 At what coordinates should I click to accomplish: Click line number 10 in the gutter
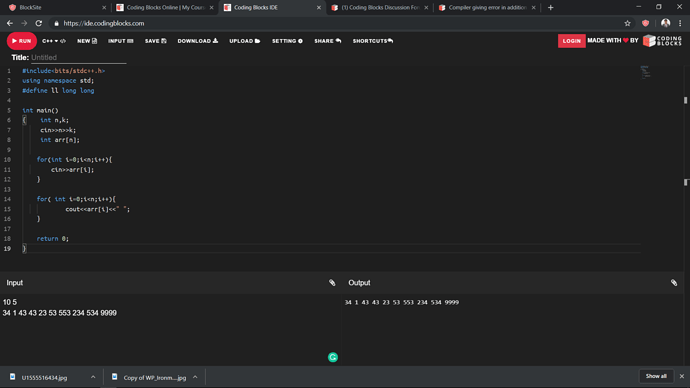[x=7, y=160]
